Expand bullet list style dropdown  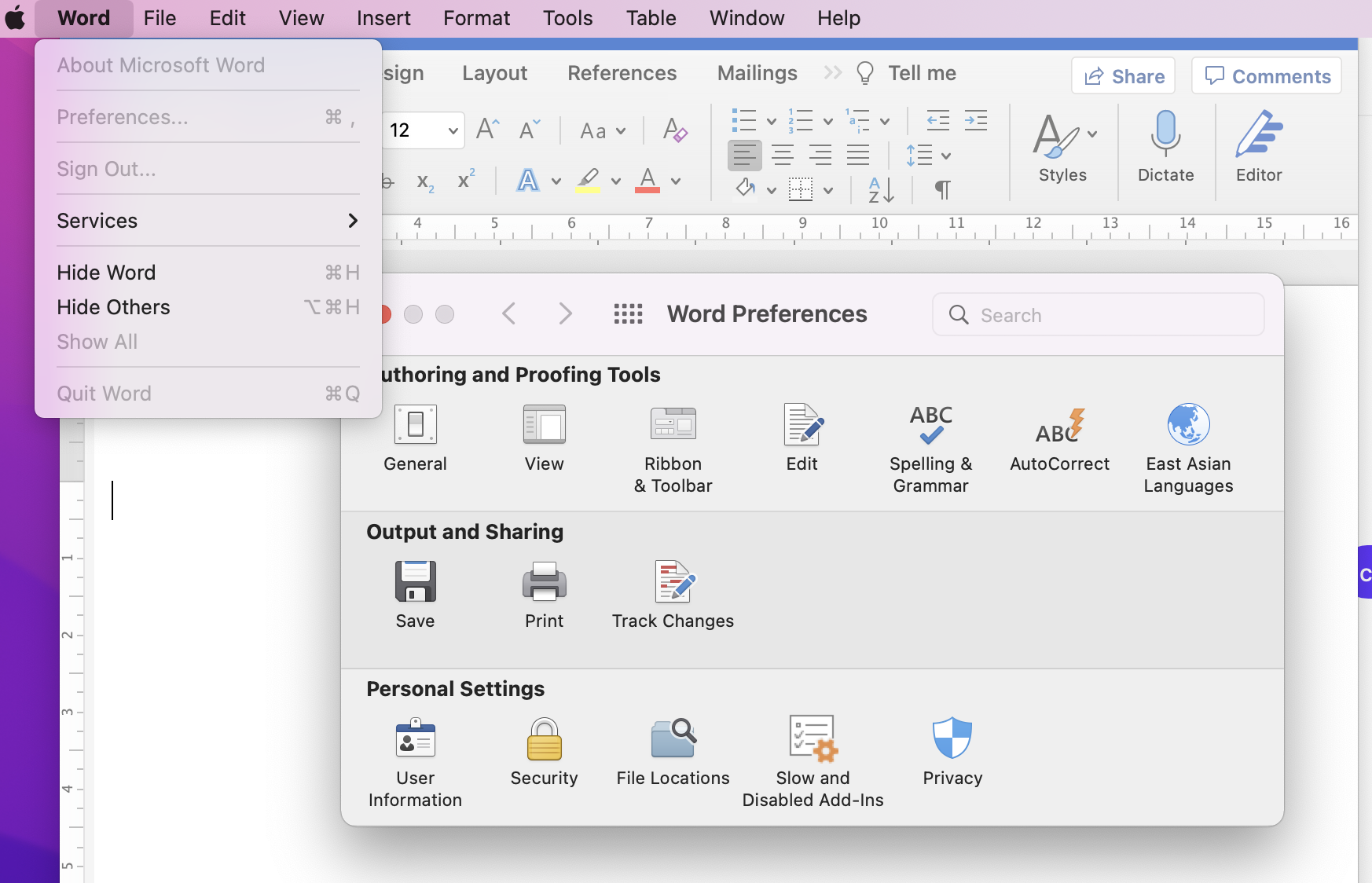pos(772,121)
